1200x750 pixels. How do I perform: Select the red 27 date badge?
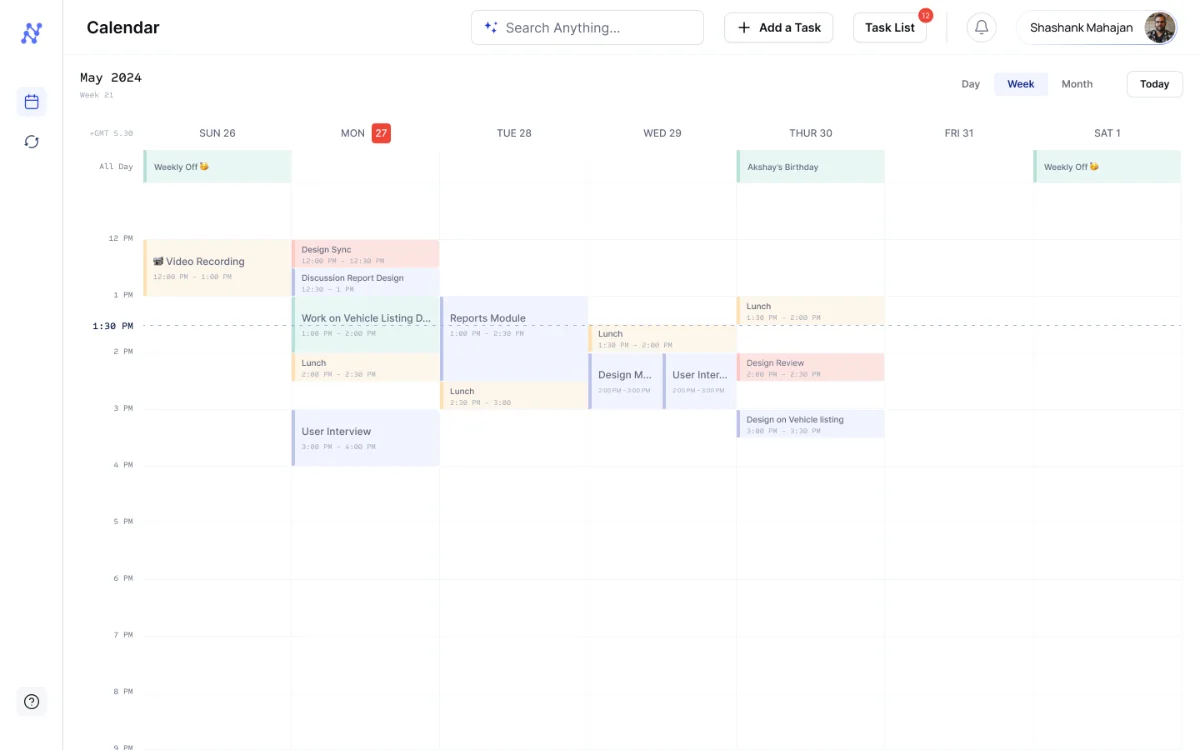[x=381, y=133]
